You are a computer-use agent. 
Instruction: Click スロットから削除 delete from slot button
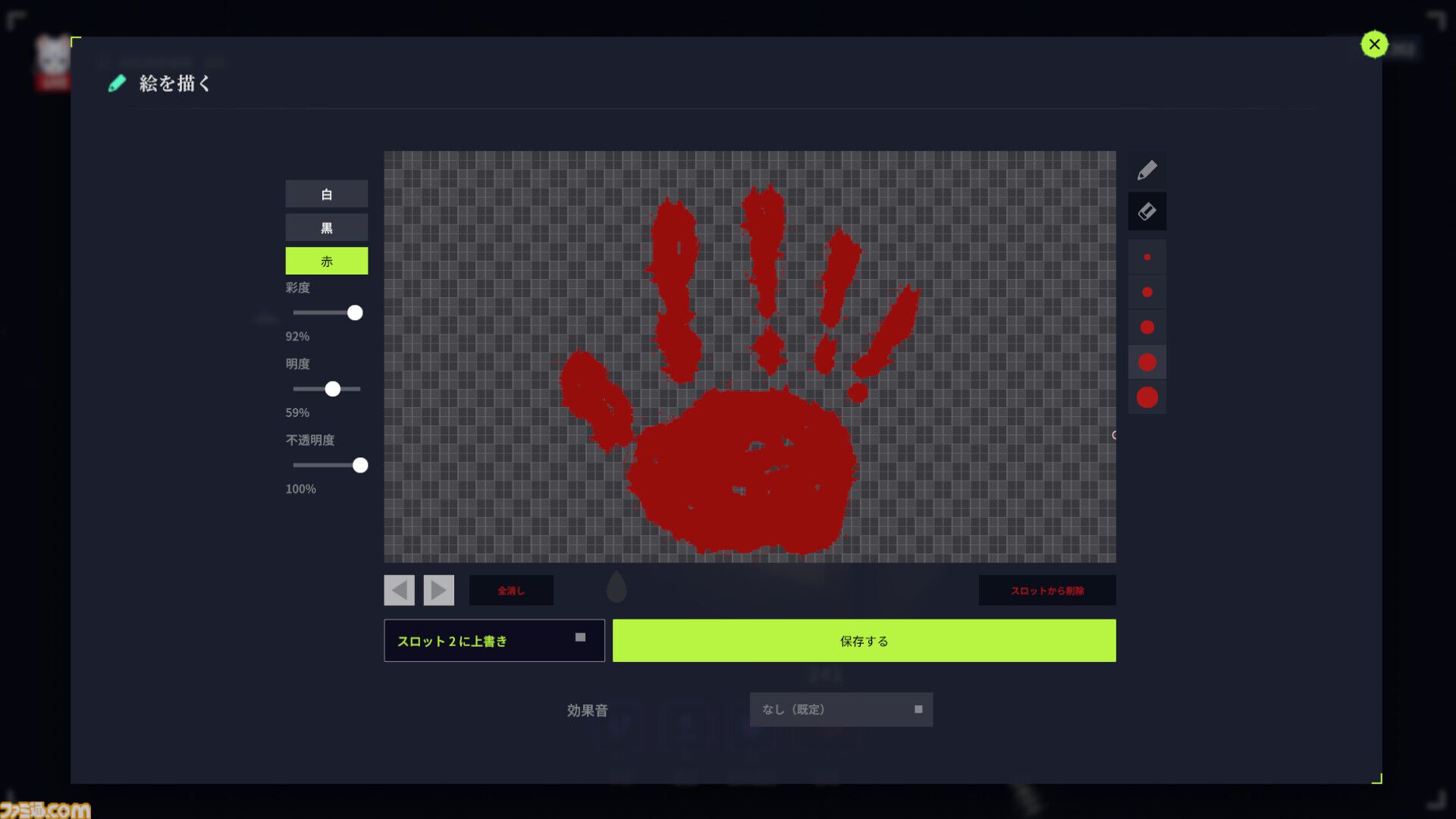1046,590
